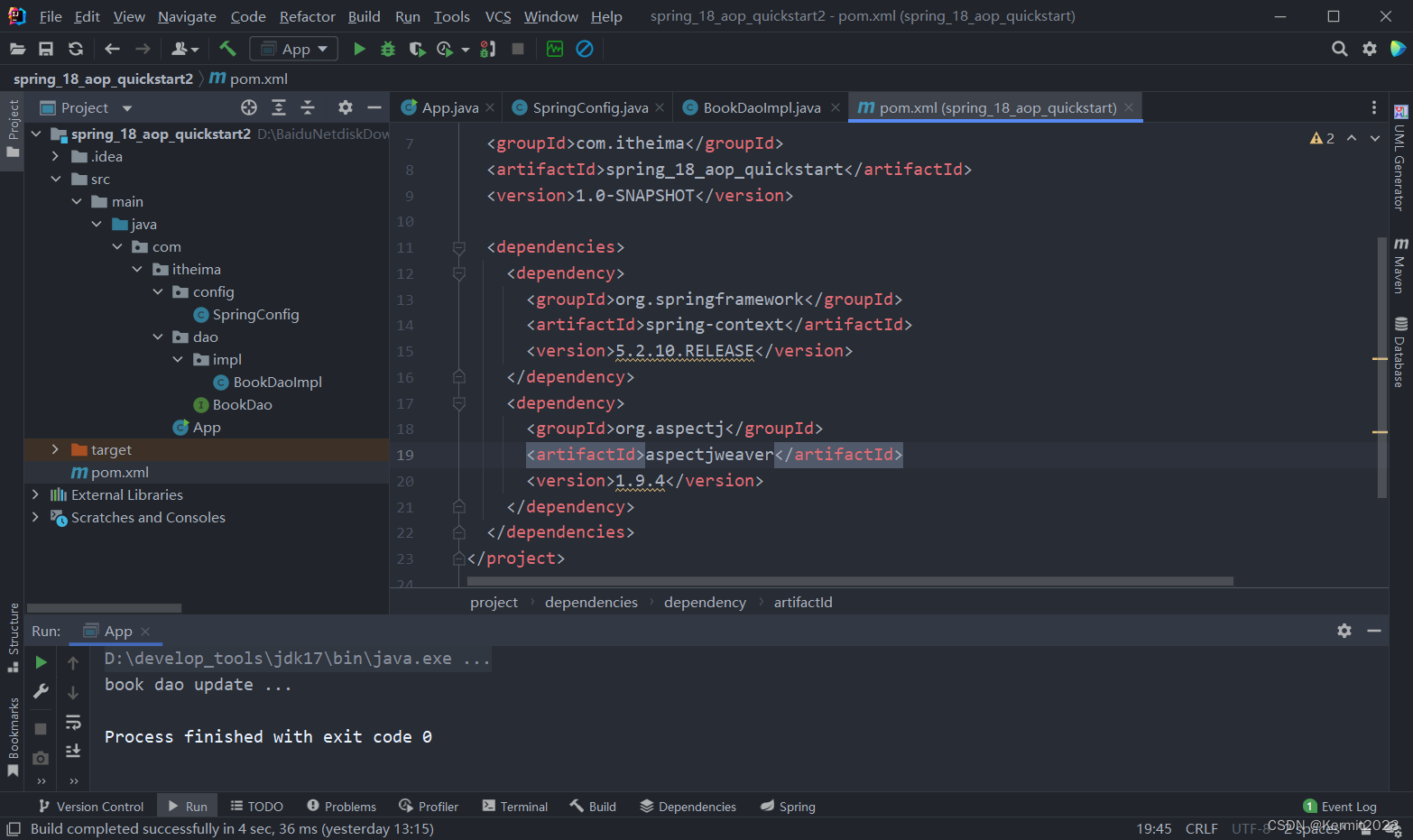Open editor tabs more options menu
This screenshot has height=840, width=1413.
point(1374,107)
